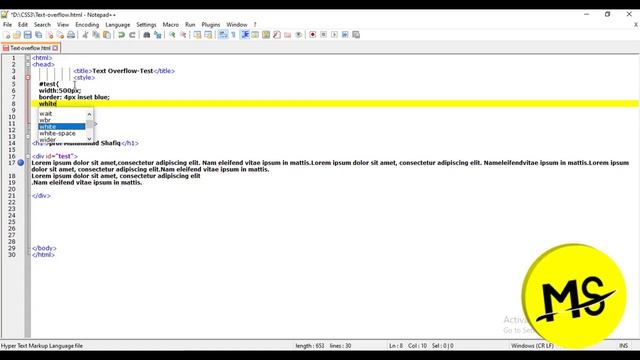Click the Close All toolbar icon

tap(60, 35)
